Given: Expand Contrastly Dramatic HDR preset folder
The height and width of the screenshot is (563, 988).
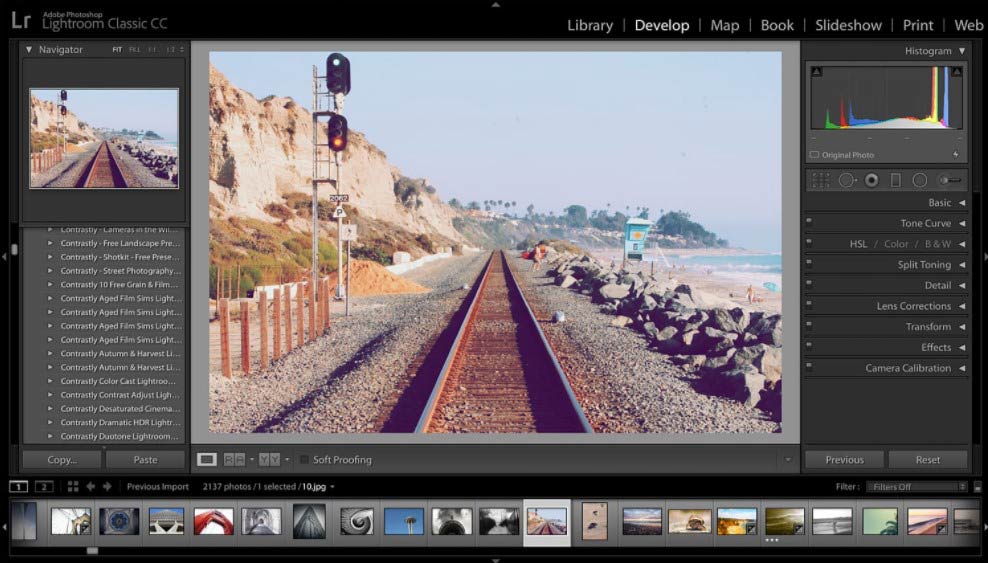Looking at the screenshot, I should [50, 423].
